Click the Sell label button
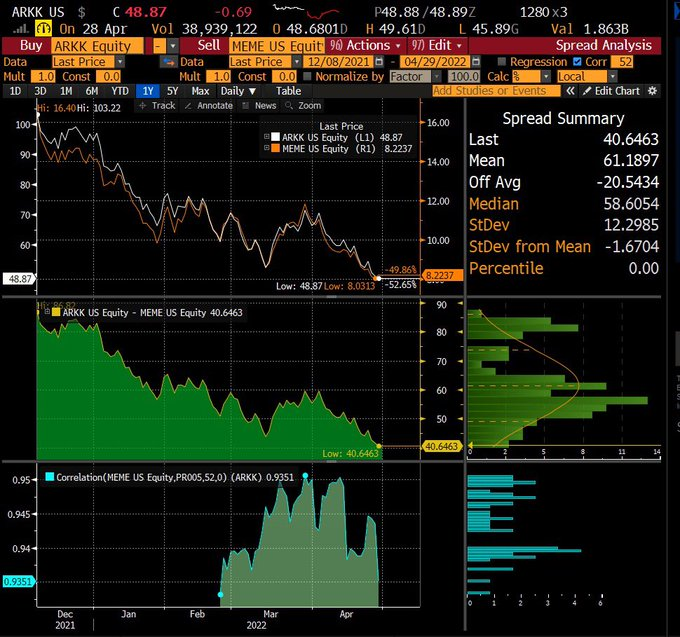 point(209,45)
